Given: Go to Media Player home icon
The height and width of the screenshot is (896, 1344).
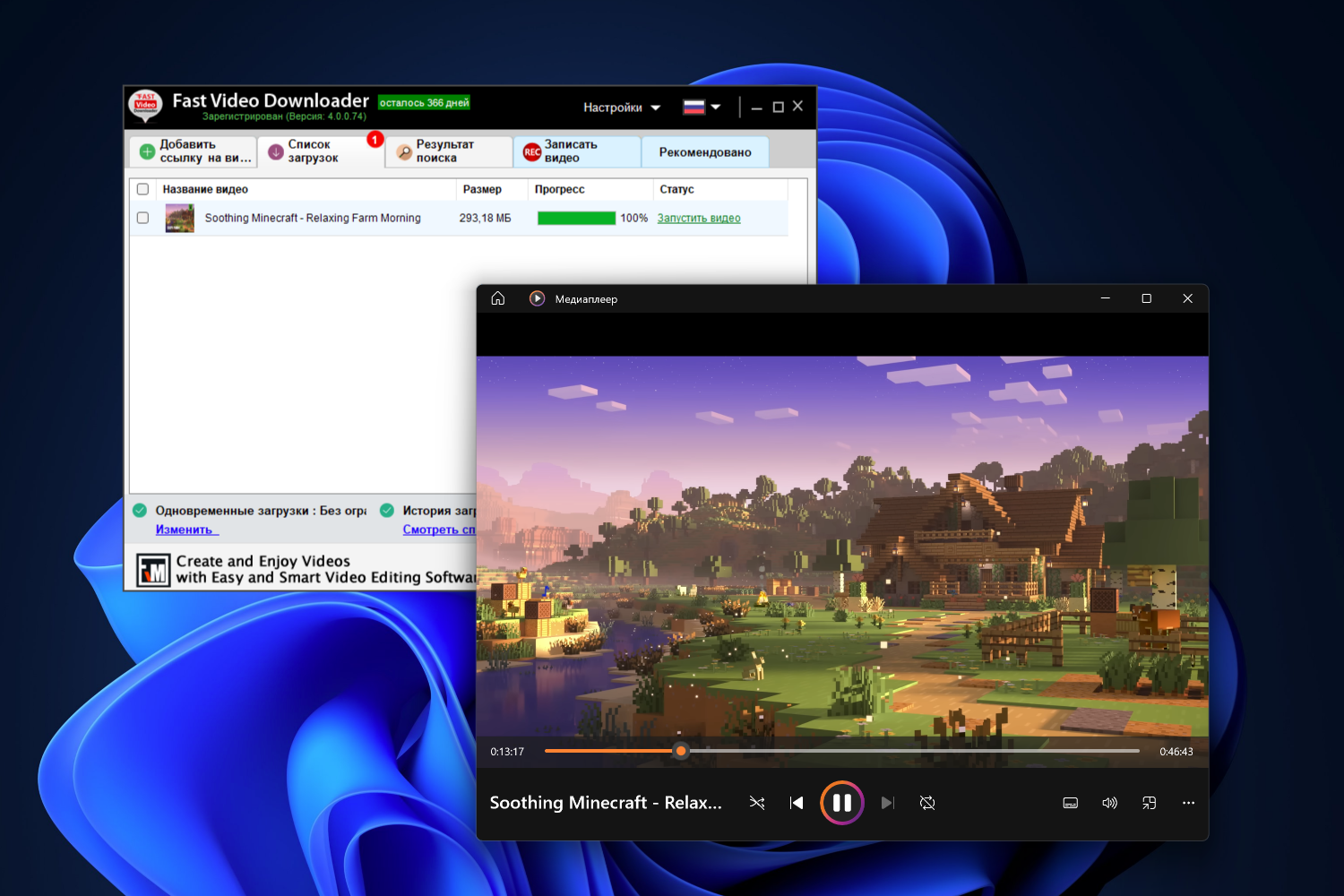Looking at the screenshot, I should point(498,298).
